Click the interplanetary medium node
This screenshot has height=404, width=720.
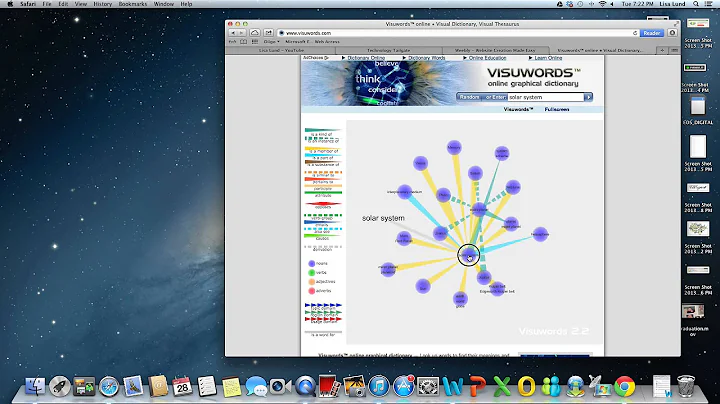point(405,192)
